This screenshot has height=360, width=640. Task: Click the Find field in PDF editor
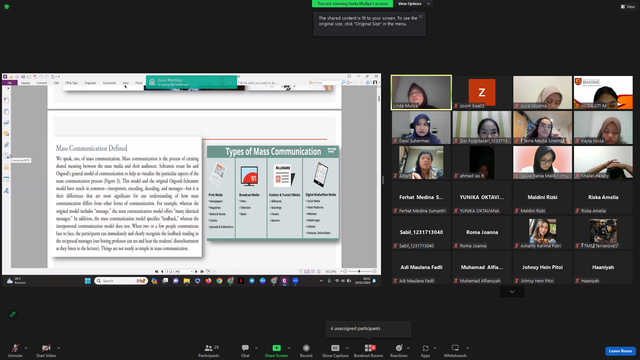[328, 82]
